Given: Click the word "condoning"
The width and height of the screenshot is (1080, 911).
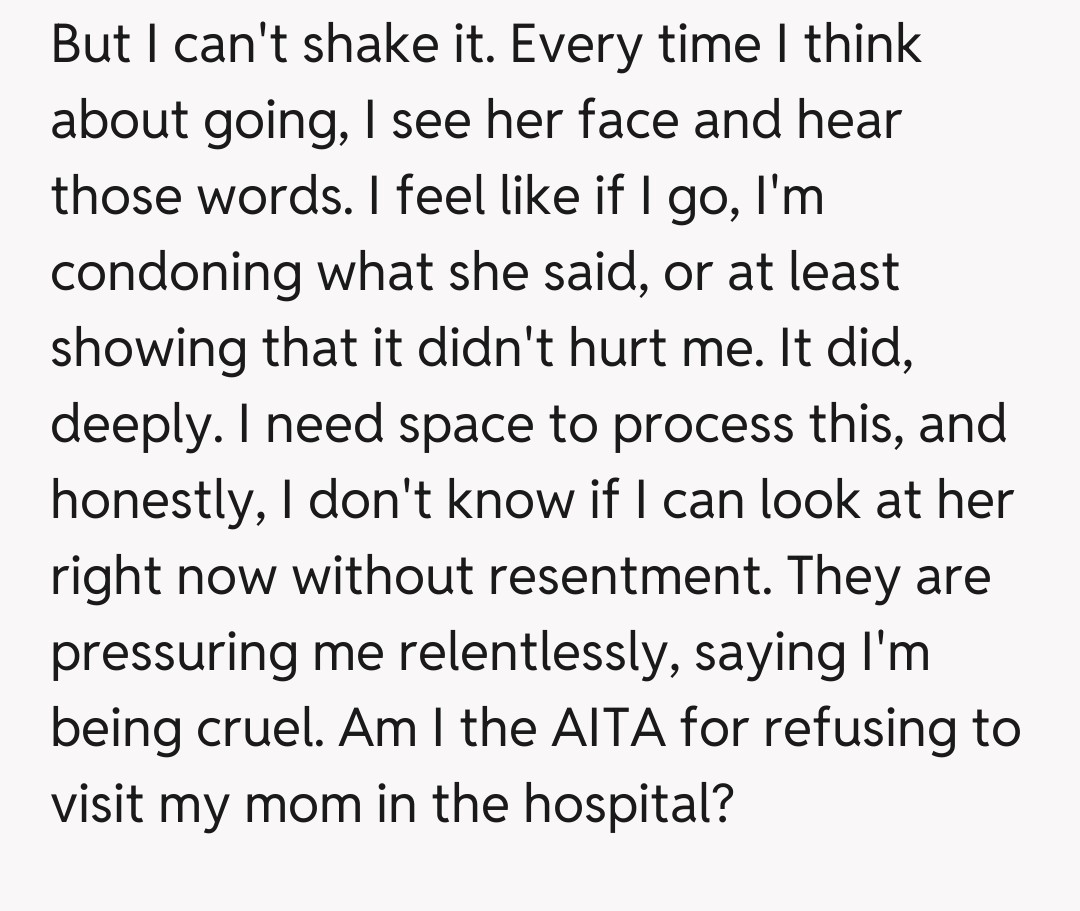Looking at the screenshot, I should point(176,272).
